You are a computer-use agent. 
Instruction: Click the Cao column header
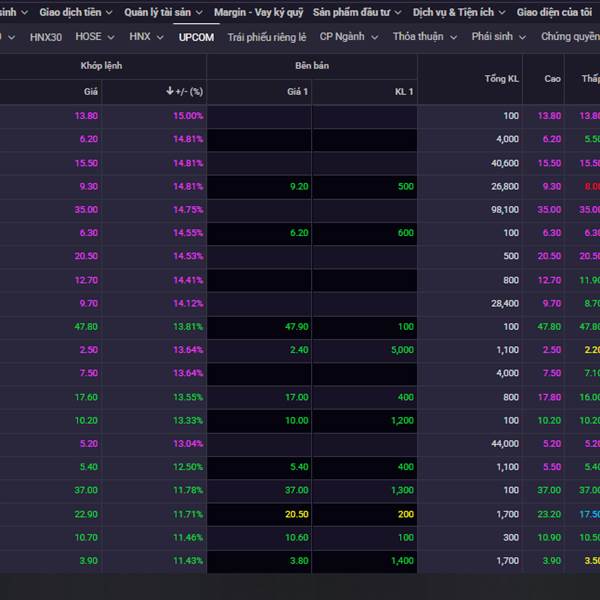coord(552,78)
